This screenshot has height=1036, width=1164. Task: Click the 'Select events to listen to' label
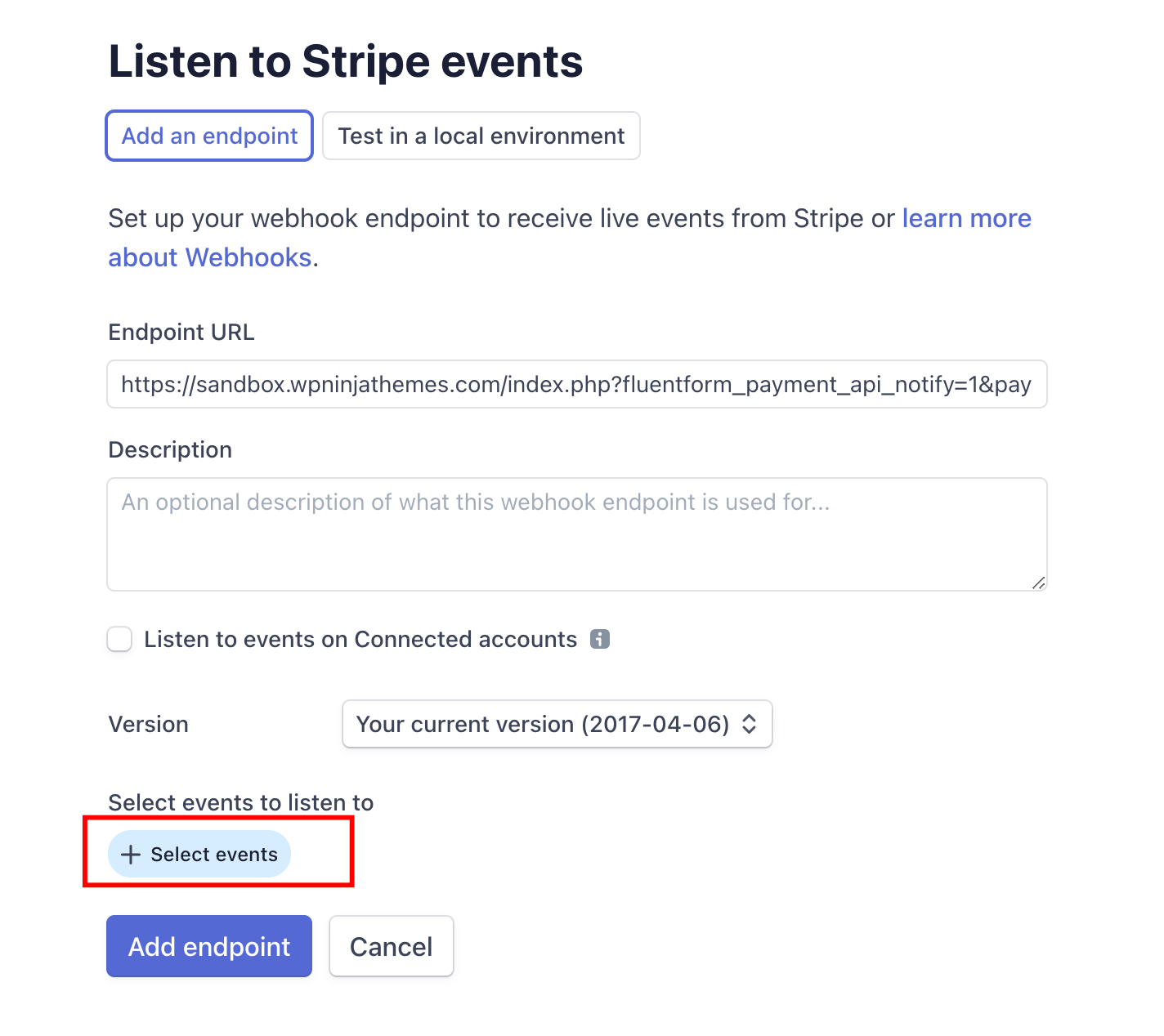tap(241, 802)
